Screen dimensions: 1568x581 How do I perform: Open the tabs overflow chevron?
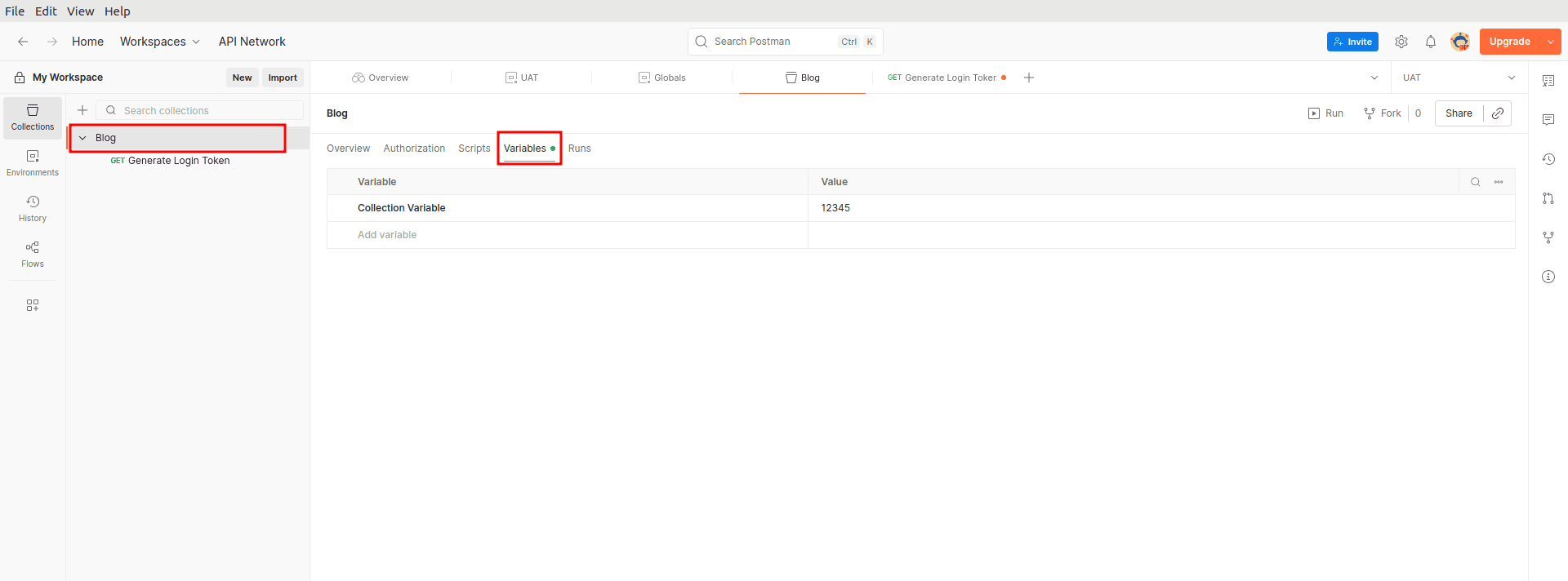[x=1374, y=78]
